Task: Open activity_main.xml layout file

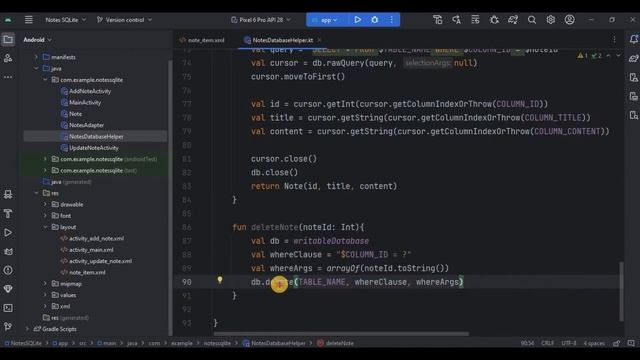Action: pyautogui.click(x=91, y=250)
